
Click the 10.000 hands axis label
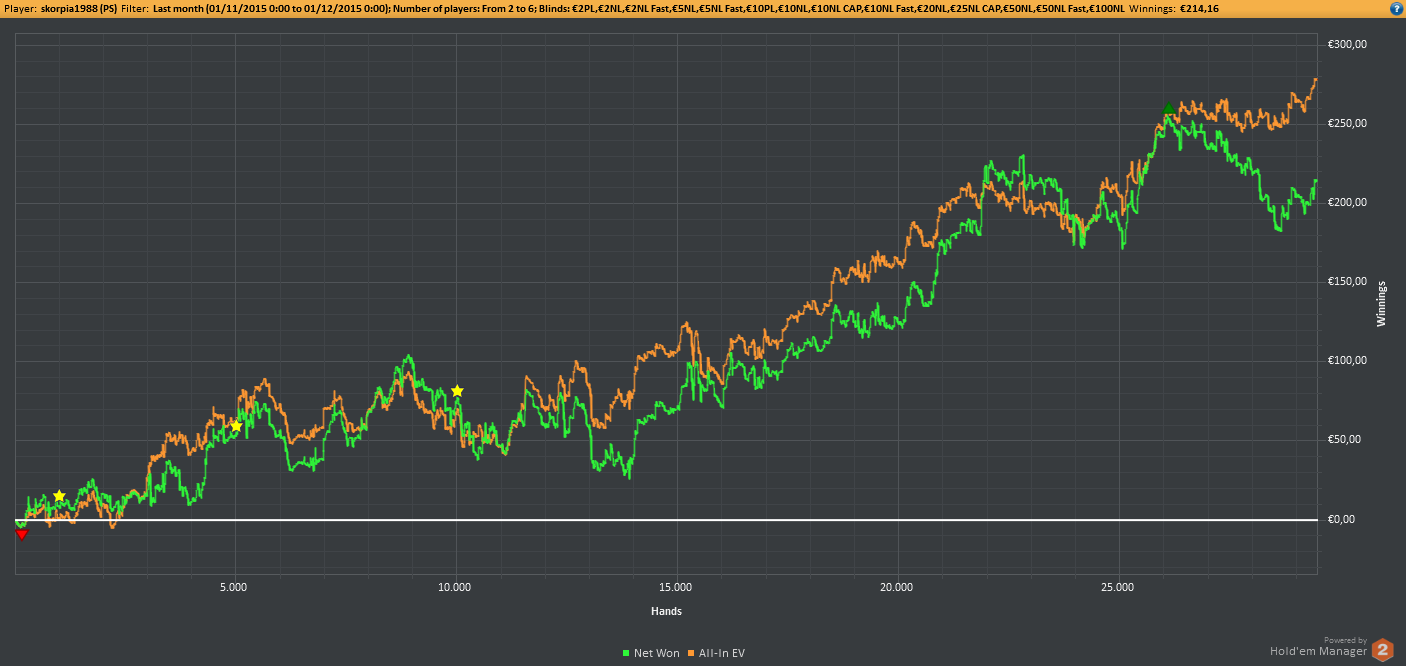point(454,587)
